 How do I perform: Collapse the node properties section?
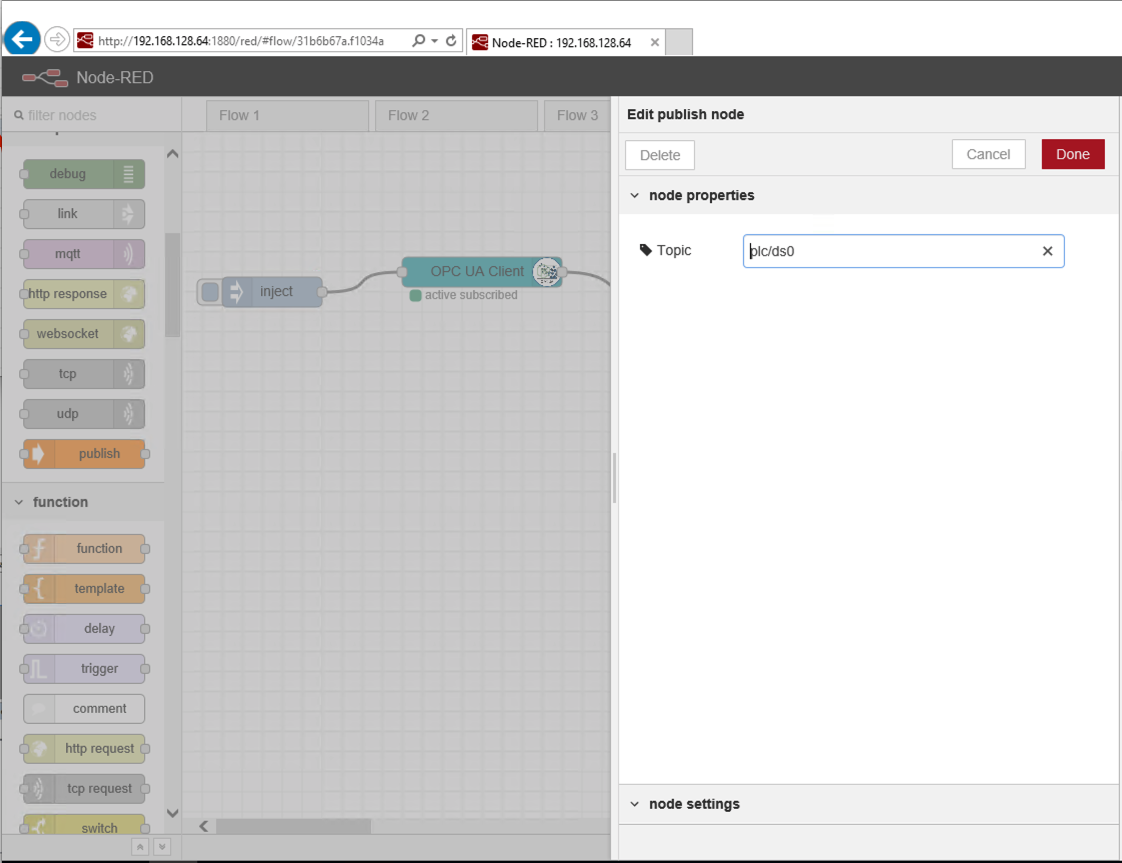point(635,195)
